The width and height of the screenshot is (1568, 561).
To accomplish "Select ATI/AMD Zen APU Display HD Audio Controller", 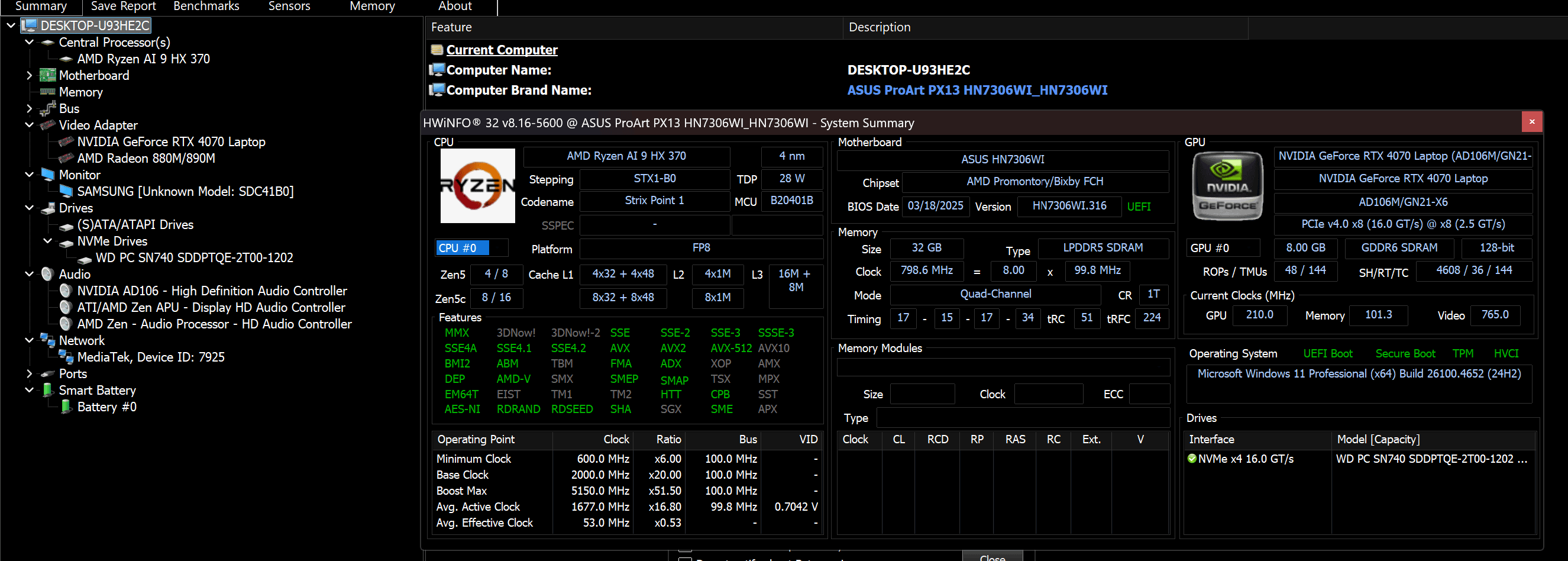I will (x=211, y=308).
